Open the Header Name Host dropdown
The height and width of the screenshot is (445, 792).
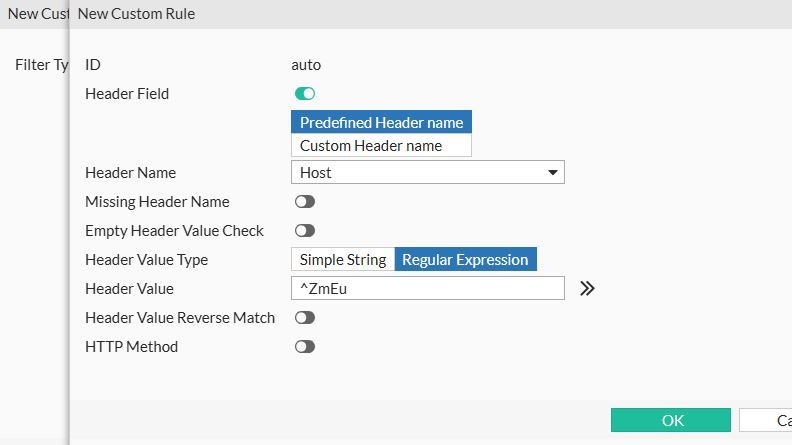pos(427,173)
